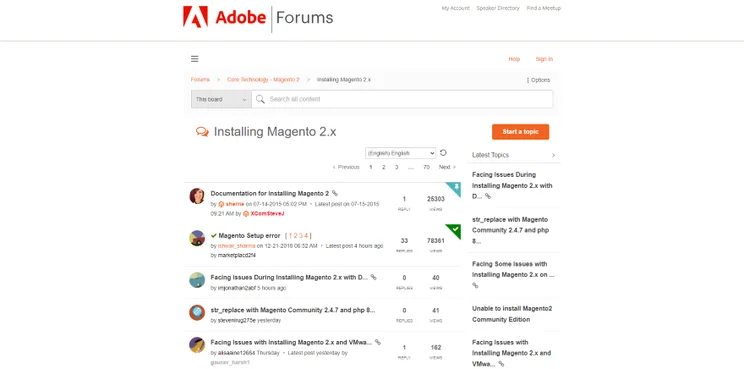
Task: Click the '78361' views count
Action: (436, 241)
